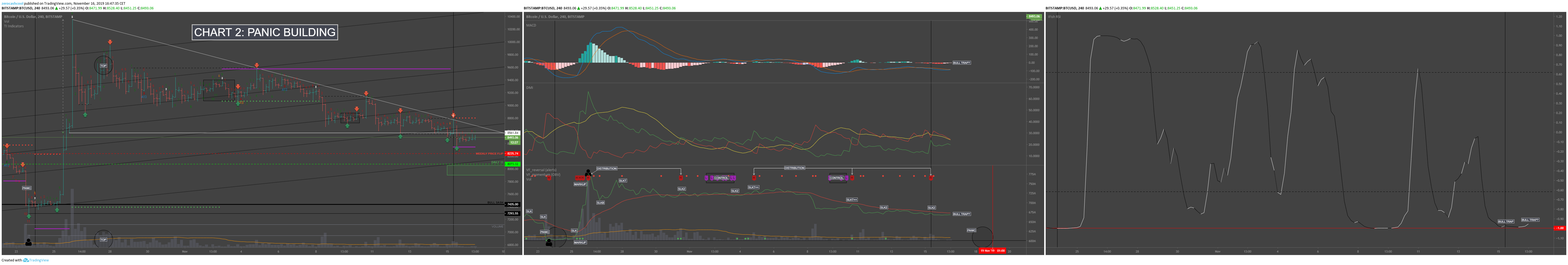
Task: Select the MARKUP label beneath the red alert cluster
Action: pos(580,184)
